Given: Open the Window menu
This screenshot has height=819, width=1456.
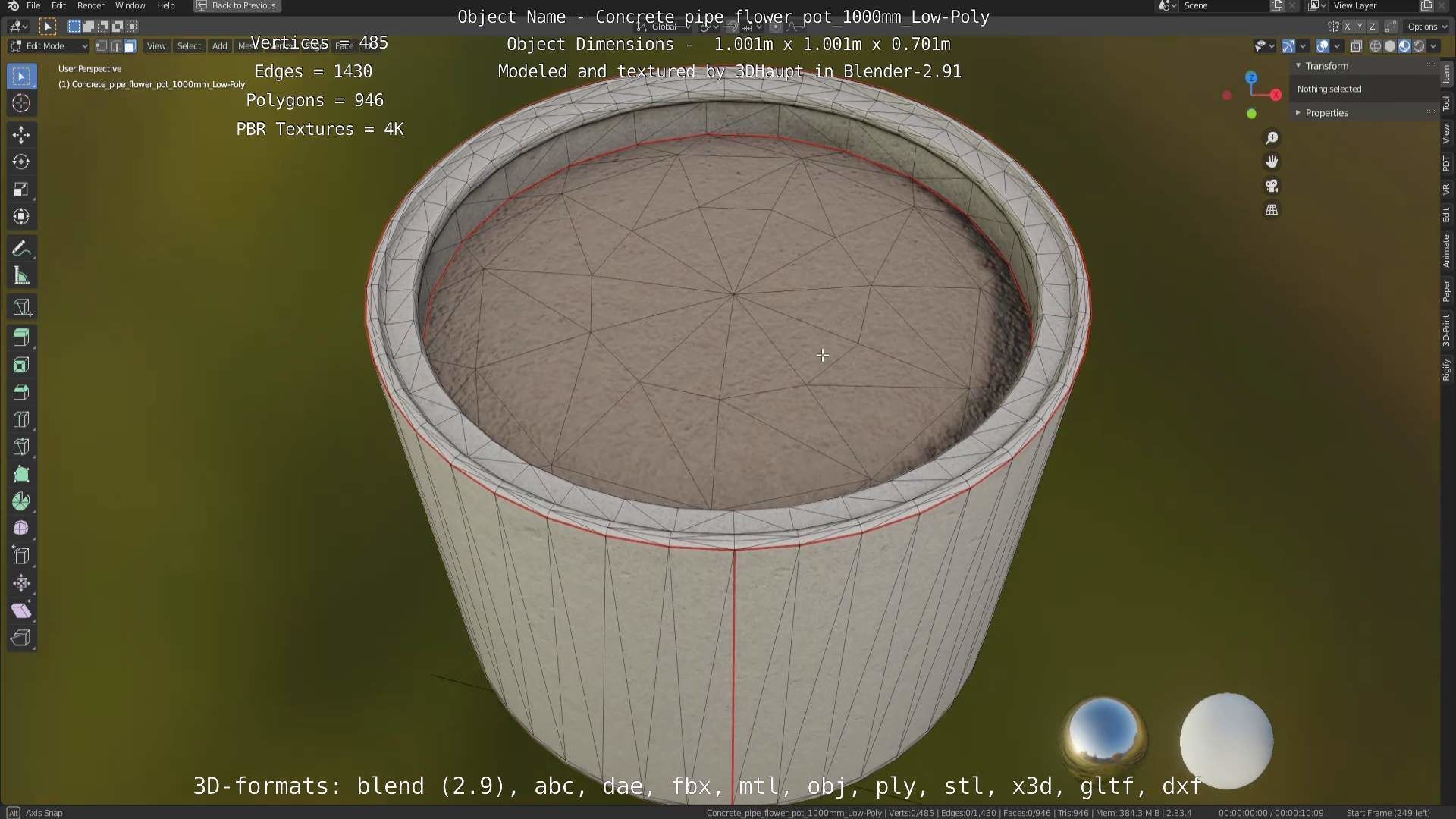Looking at the screenshot, I should click(x=130, y=5).
